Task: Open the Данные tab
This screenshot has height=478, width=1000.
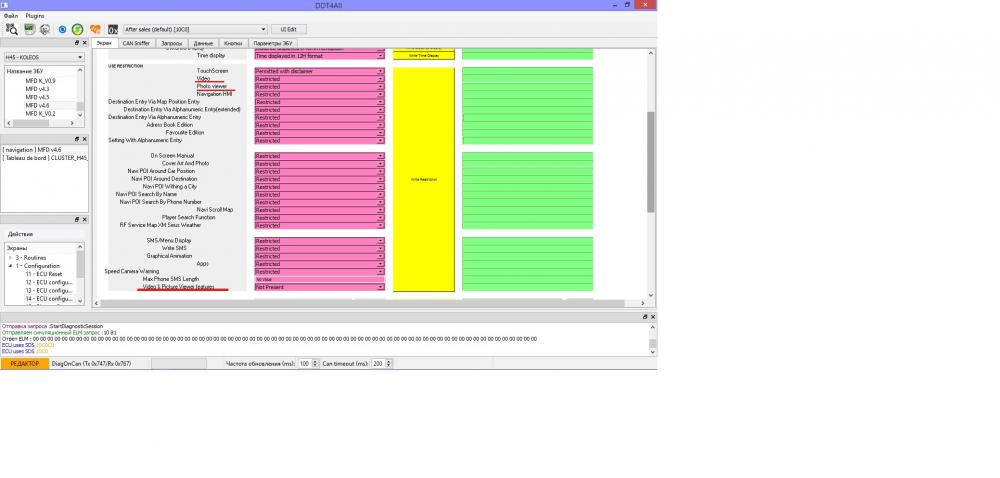Action: (203, 43)
